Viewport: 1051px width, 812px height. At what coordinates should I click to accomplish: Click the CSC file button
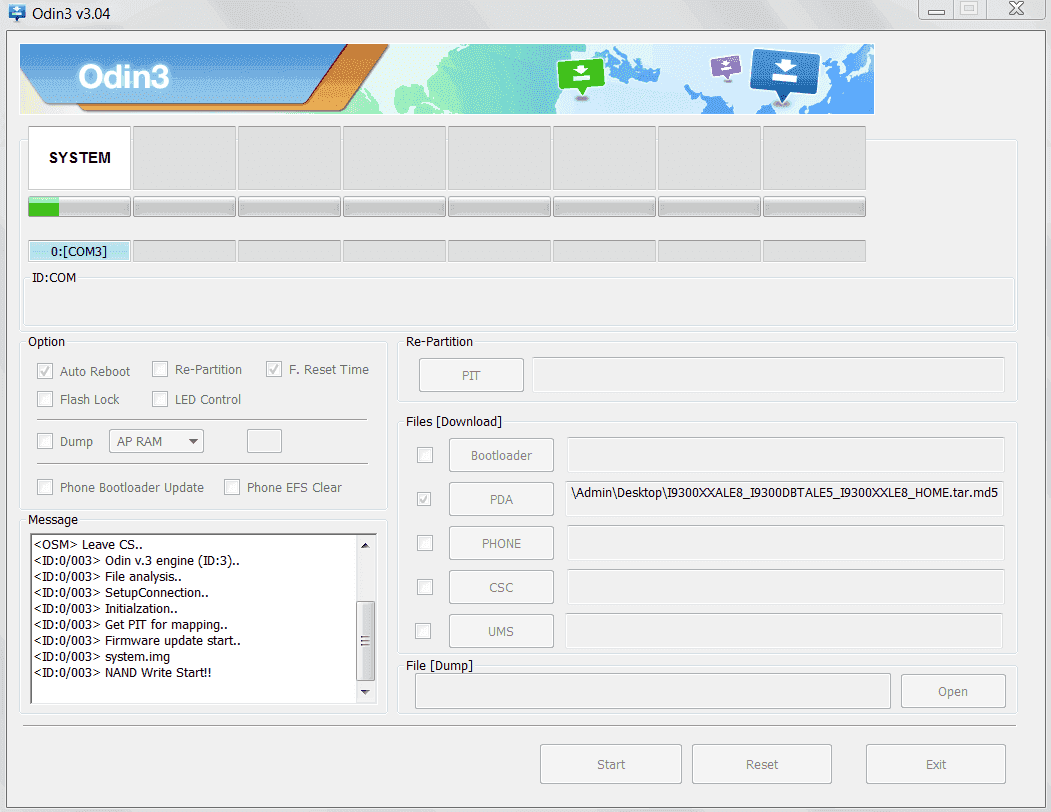coord(501,587)
